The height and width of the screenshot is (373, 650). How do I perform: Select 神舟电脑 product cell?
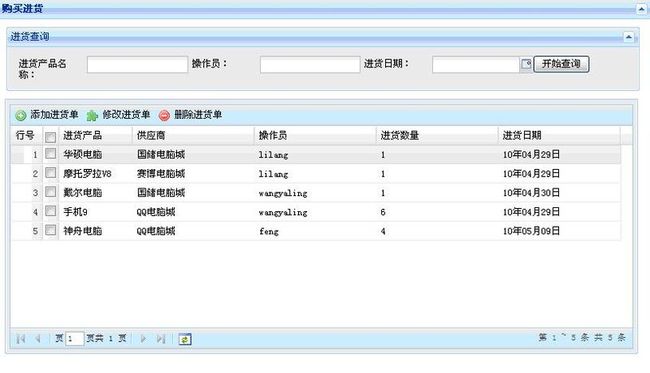pos(82,231)
